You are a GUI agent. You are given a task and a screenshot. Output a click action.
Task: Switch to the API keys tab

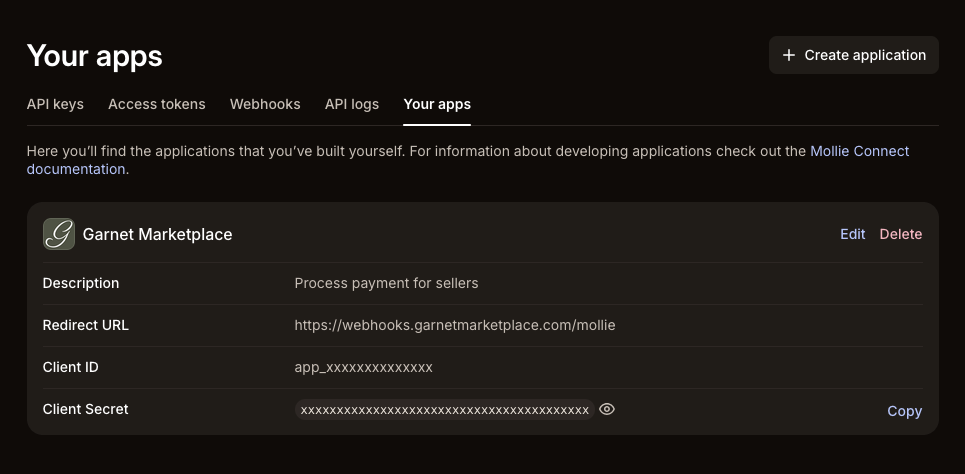[x=55, y=104]
